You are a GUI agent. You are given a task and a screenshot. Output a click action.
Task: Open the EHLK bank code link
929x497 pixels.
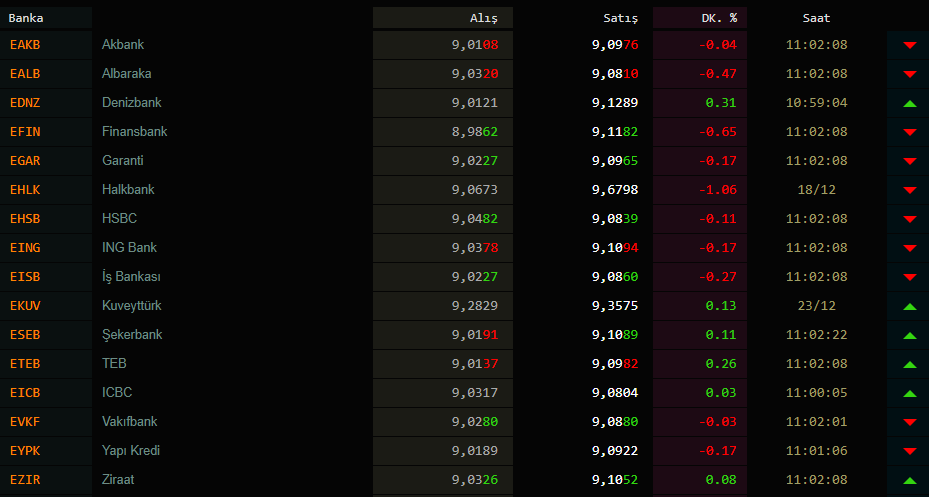click(x=25, y=190)
